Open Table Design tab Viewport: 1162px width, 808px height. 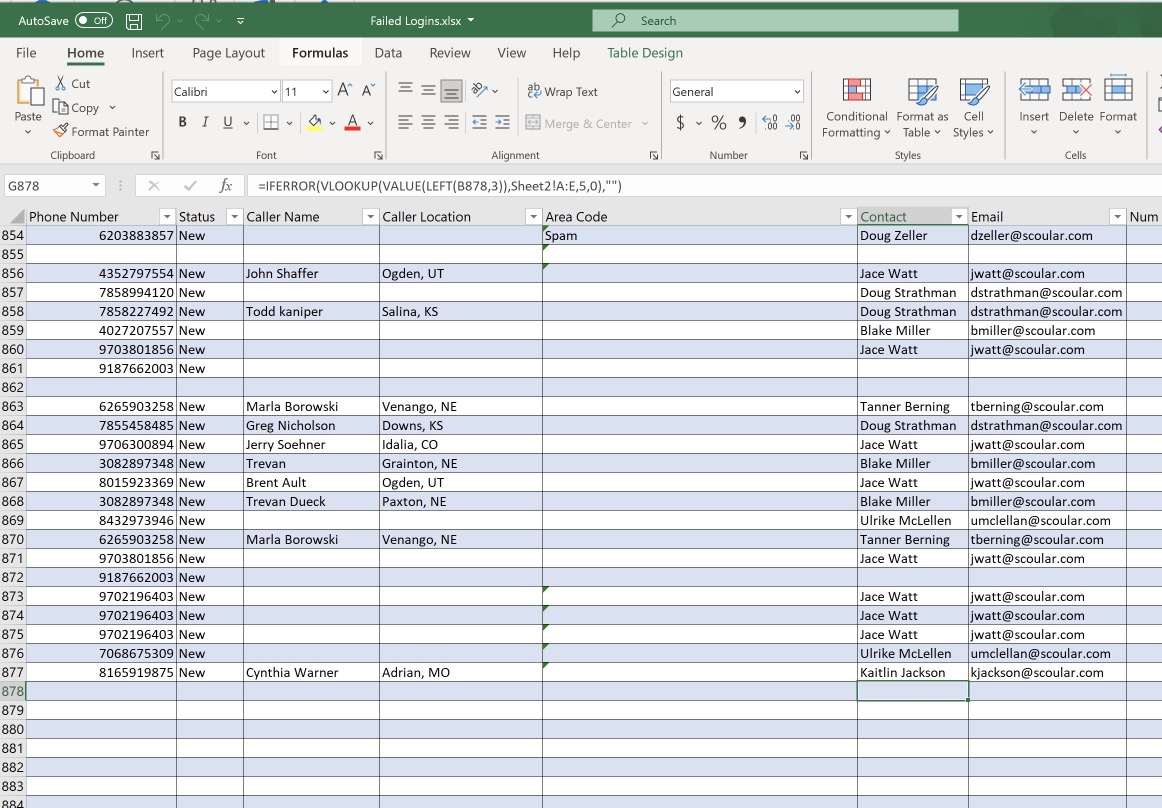tap(645, 53)
